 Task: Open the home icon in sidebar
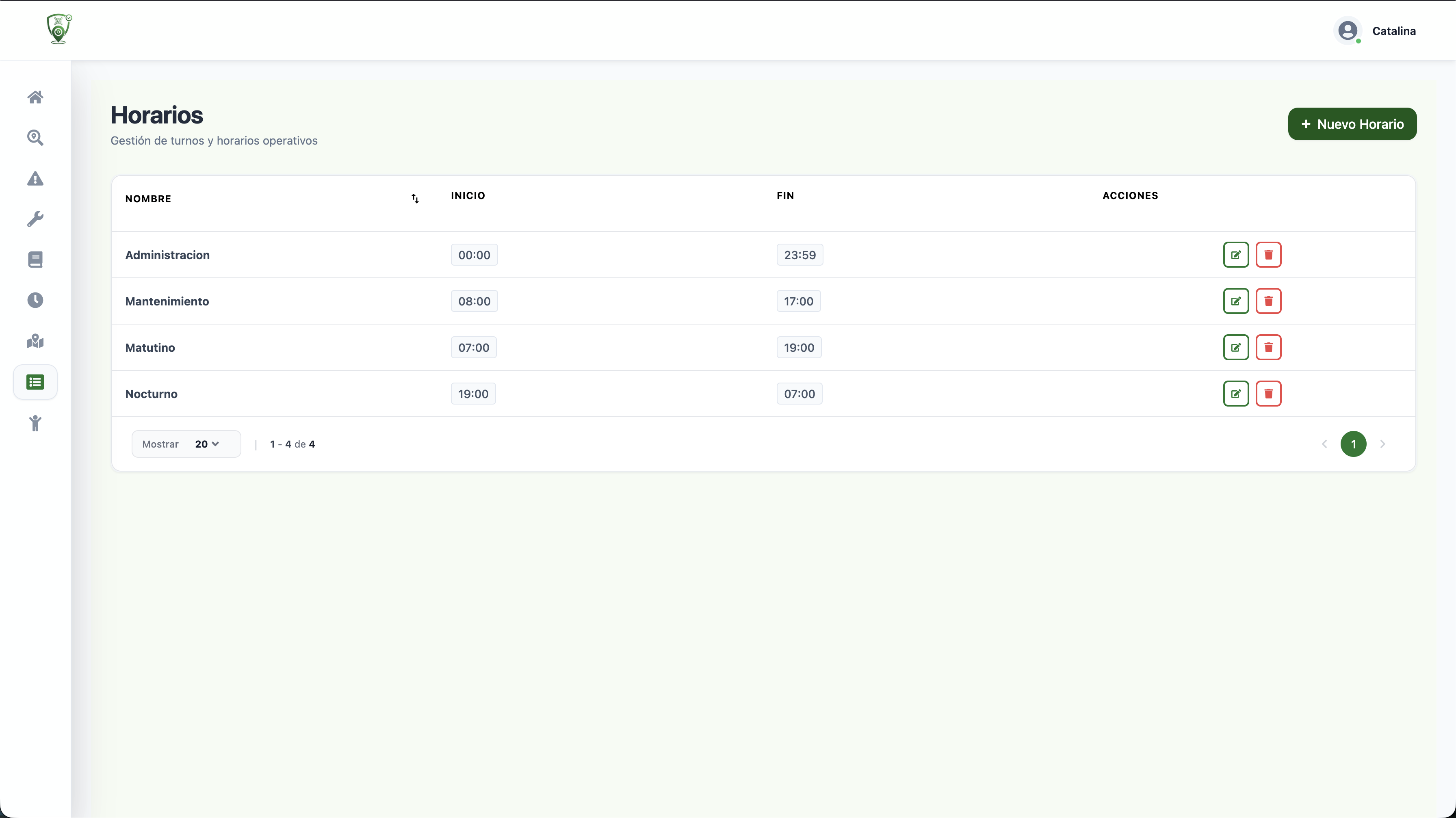pyautogui.click(x=35, y=97)
